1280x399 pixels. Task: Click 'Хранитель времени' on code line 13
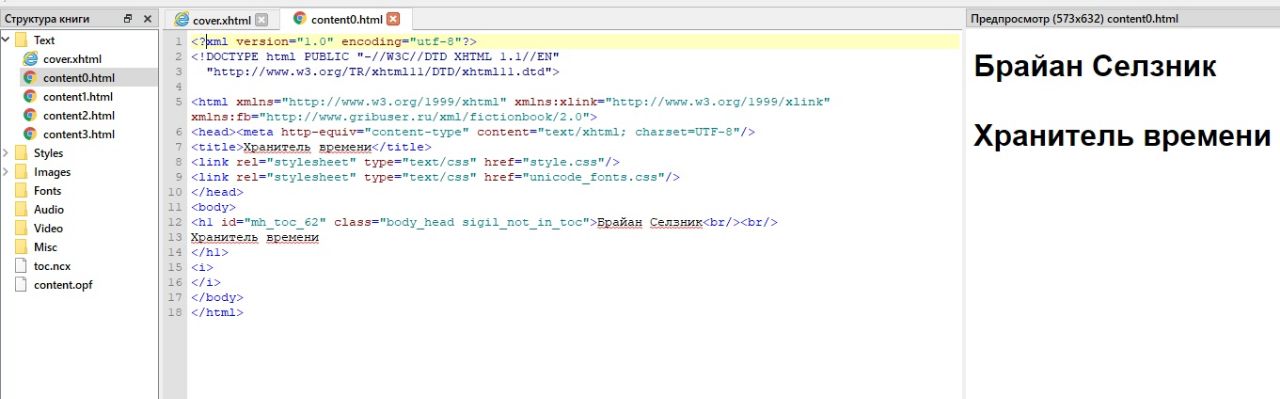[255, 237]
